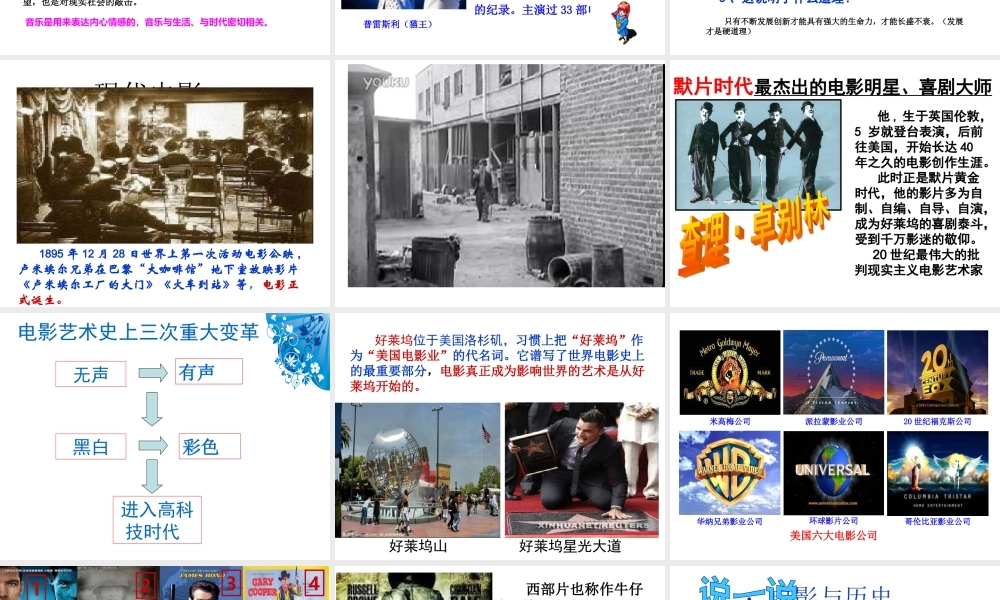The width and height of the screenshot is (1000, 600).
Task: Click the 好莱坞星光大道 star photo
Action: pos(582,470)
